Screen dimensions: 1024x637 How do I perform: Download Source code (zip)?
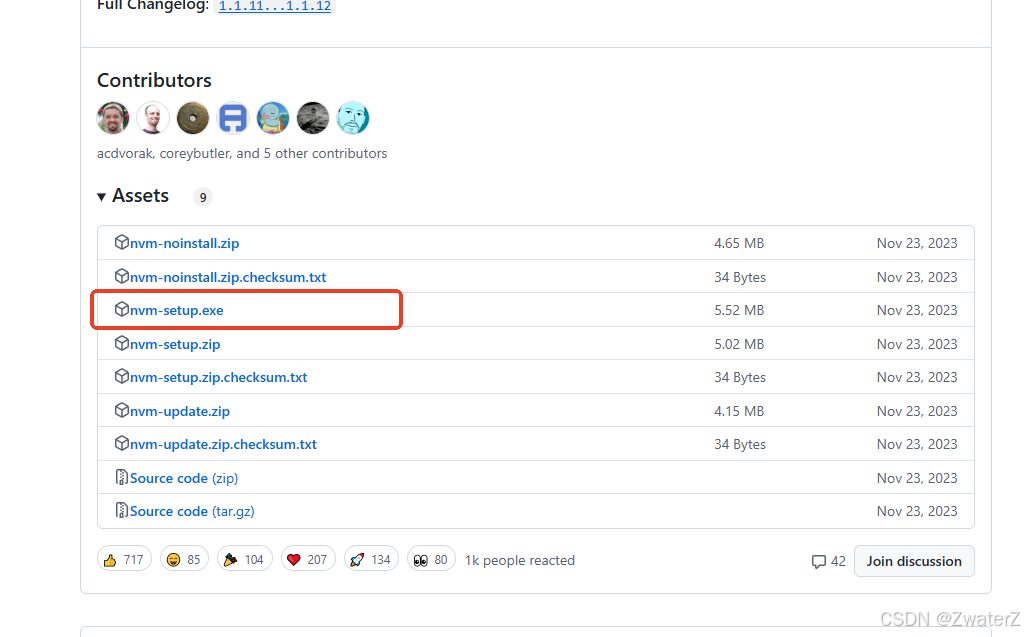pyautogui.click(x=184, y=478)
